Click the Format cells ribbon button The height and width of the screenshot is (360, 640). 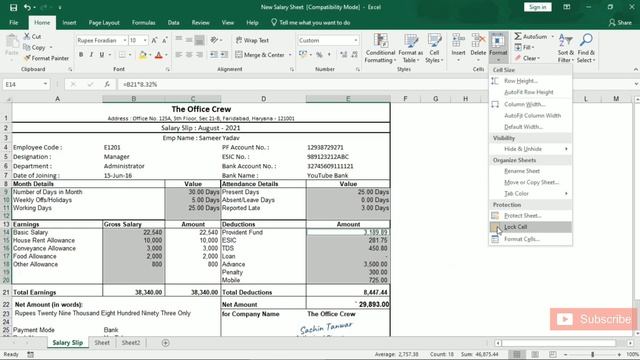498,48
